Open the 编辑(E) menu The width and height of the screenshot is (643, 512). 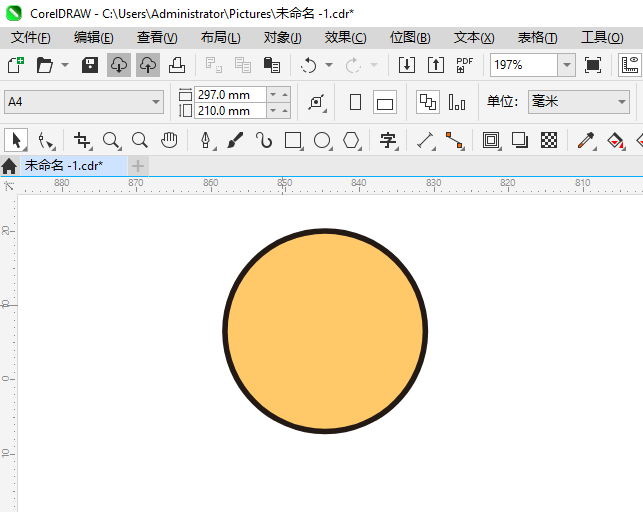pos(93,38)
